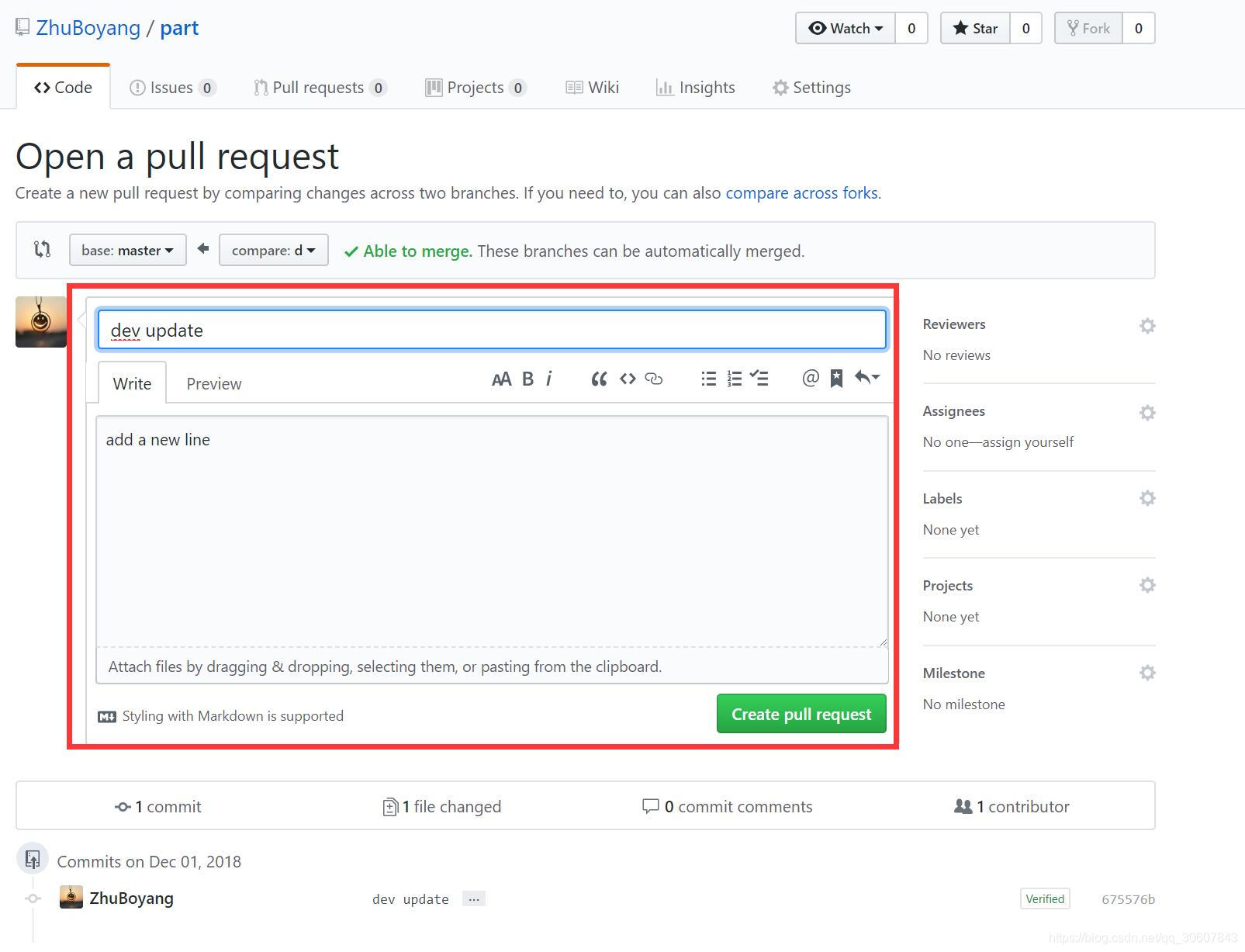The width and height of the screenshot is (1245, 952).
Task: Mention a user with @ icon
Action: coord(810,378)
